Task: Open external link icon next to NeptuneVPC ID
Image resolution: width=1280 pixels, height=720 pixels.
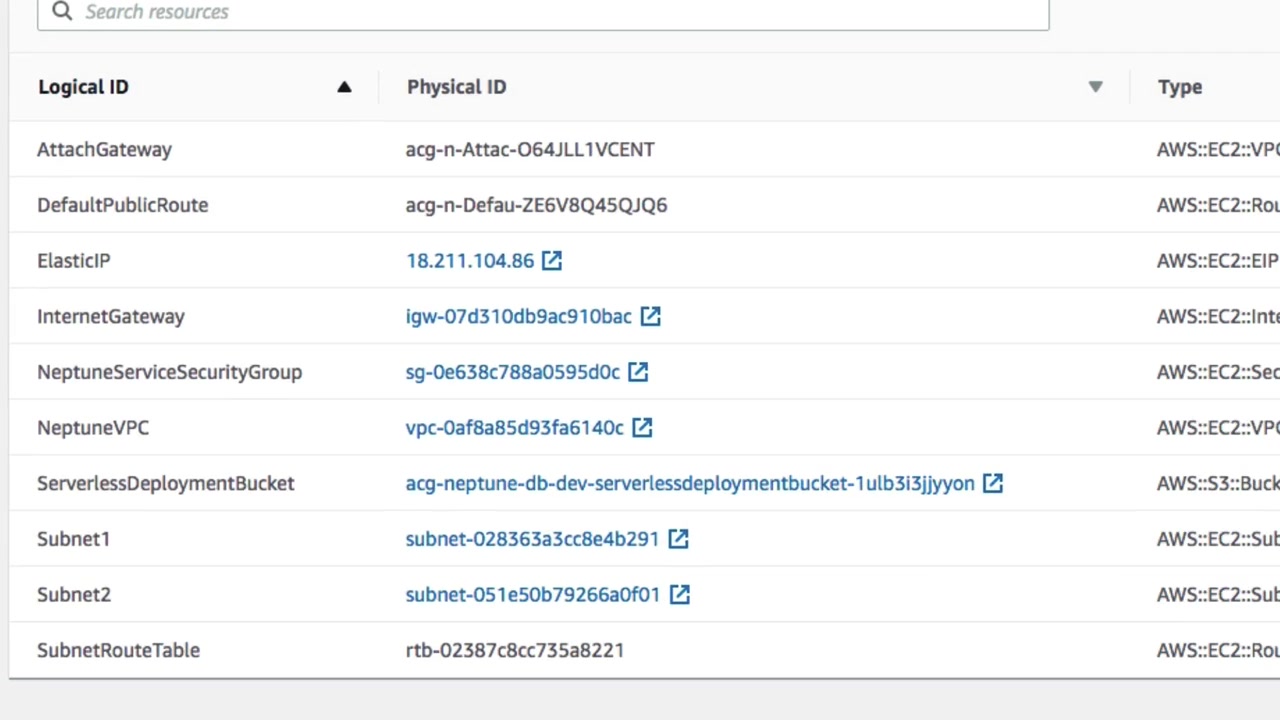Action: tap(642, 428)
